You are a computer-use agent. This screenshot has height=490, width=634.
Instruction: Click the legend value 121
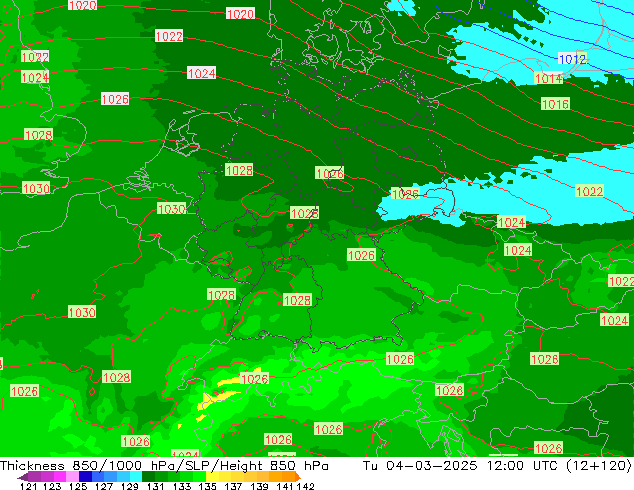(x=28, y=486)
